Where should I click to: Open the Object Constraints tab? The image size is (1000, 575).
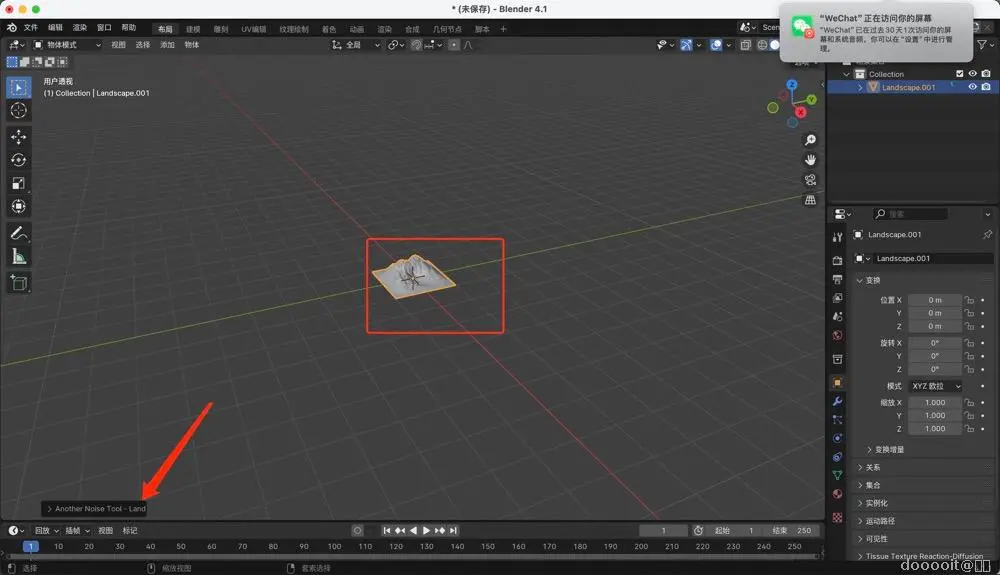point(837,456)
